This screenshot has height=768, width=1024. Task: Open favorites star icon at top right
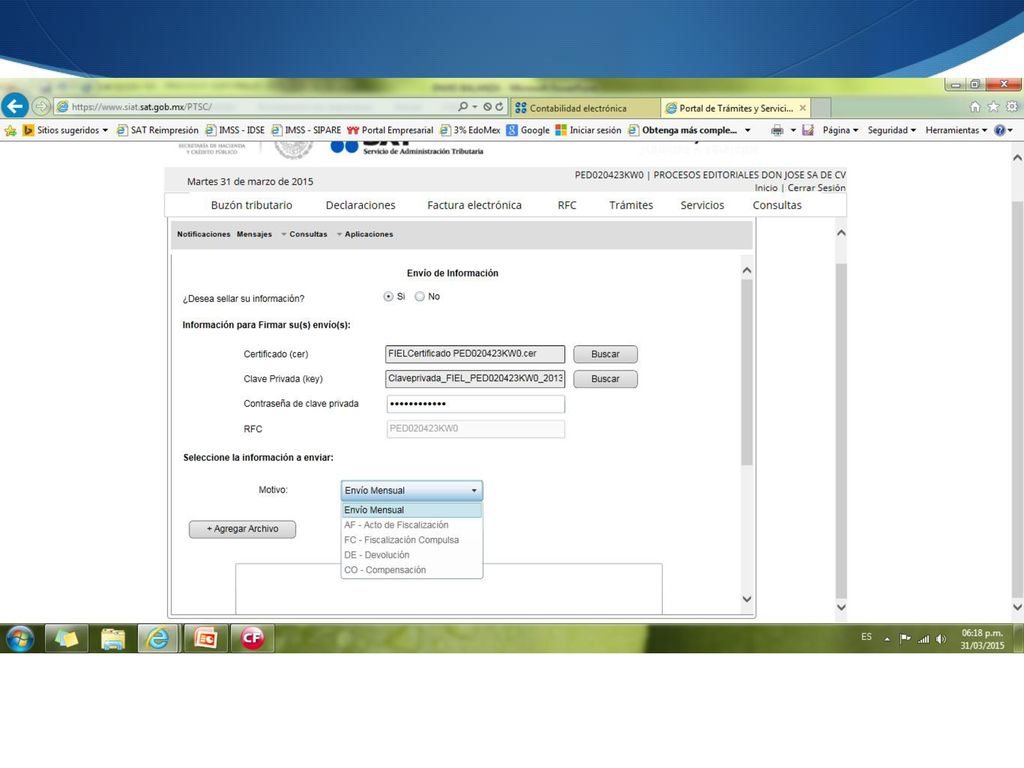[x=993, y=106]
